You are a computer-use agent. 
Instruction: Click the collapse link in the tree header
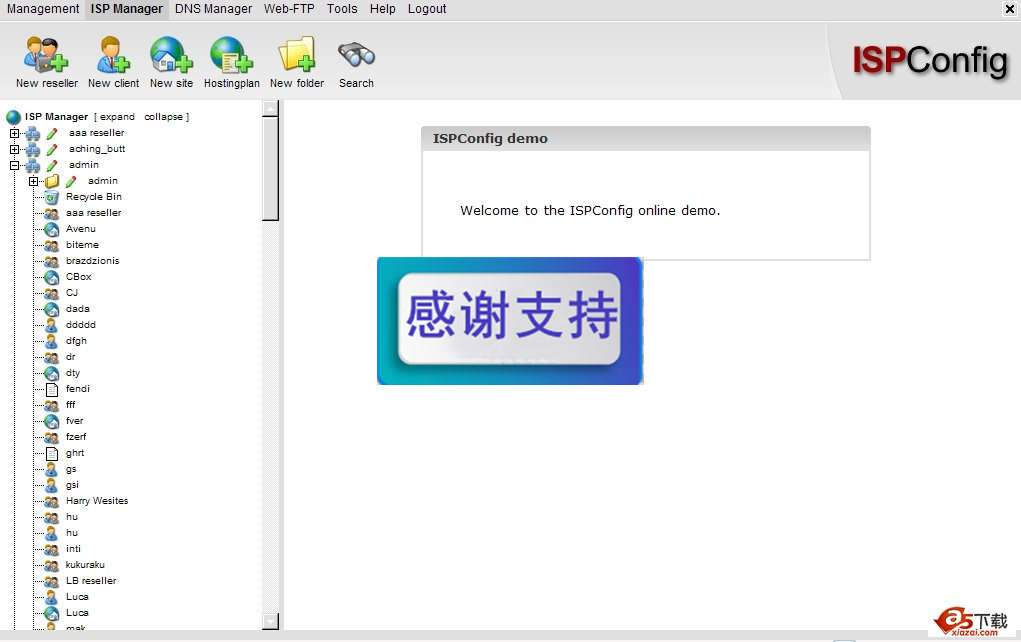pos(163,117)
